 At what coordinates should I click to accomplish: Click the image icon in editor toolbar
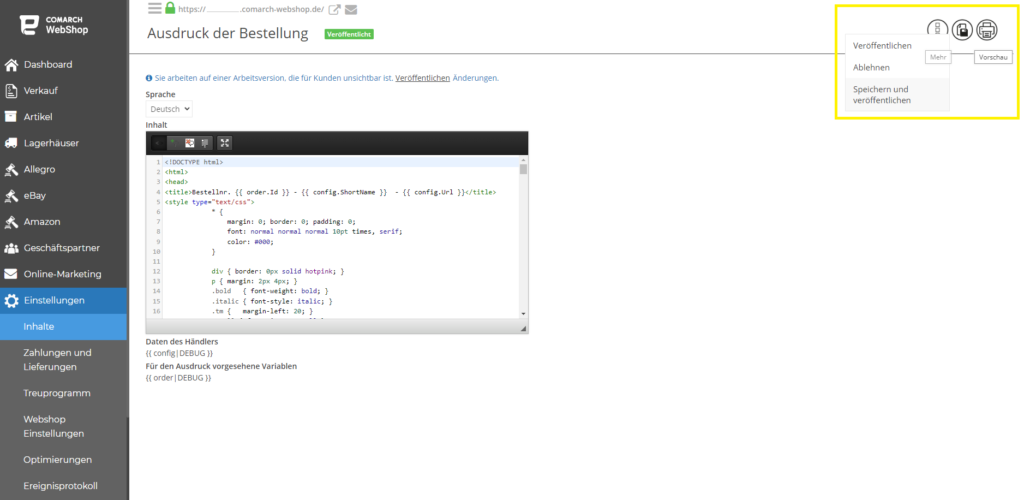190,143
